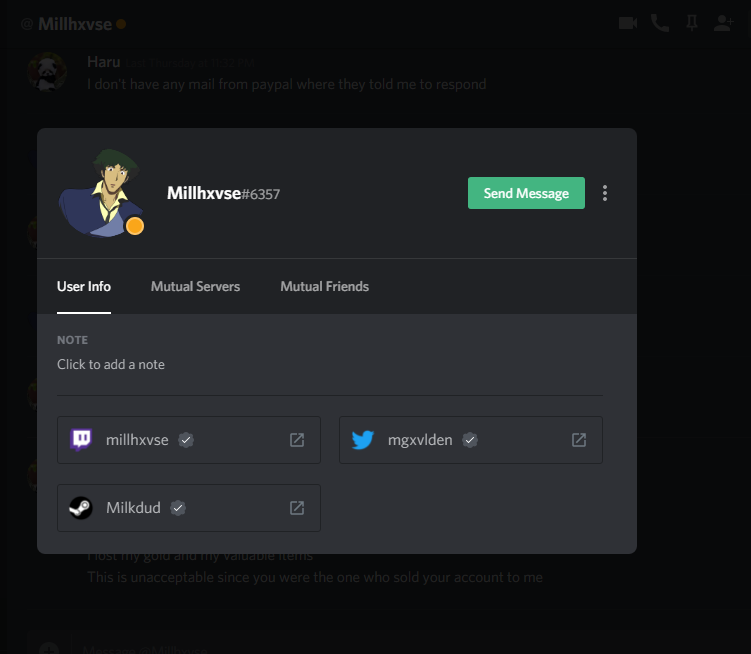751x654 pixels.
Task: Click the Haru username in chat
Action: [x=103, y=62]
